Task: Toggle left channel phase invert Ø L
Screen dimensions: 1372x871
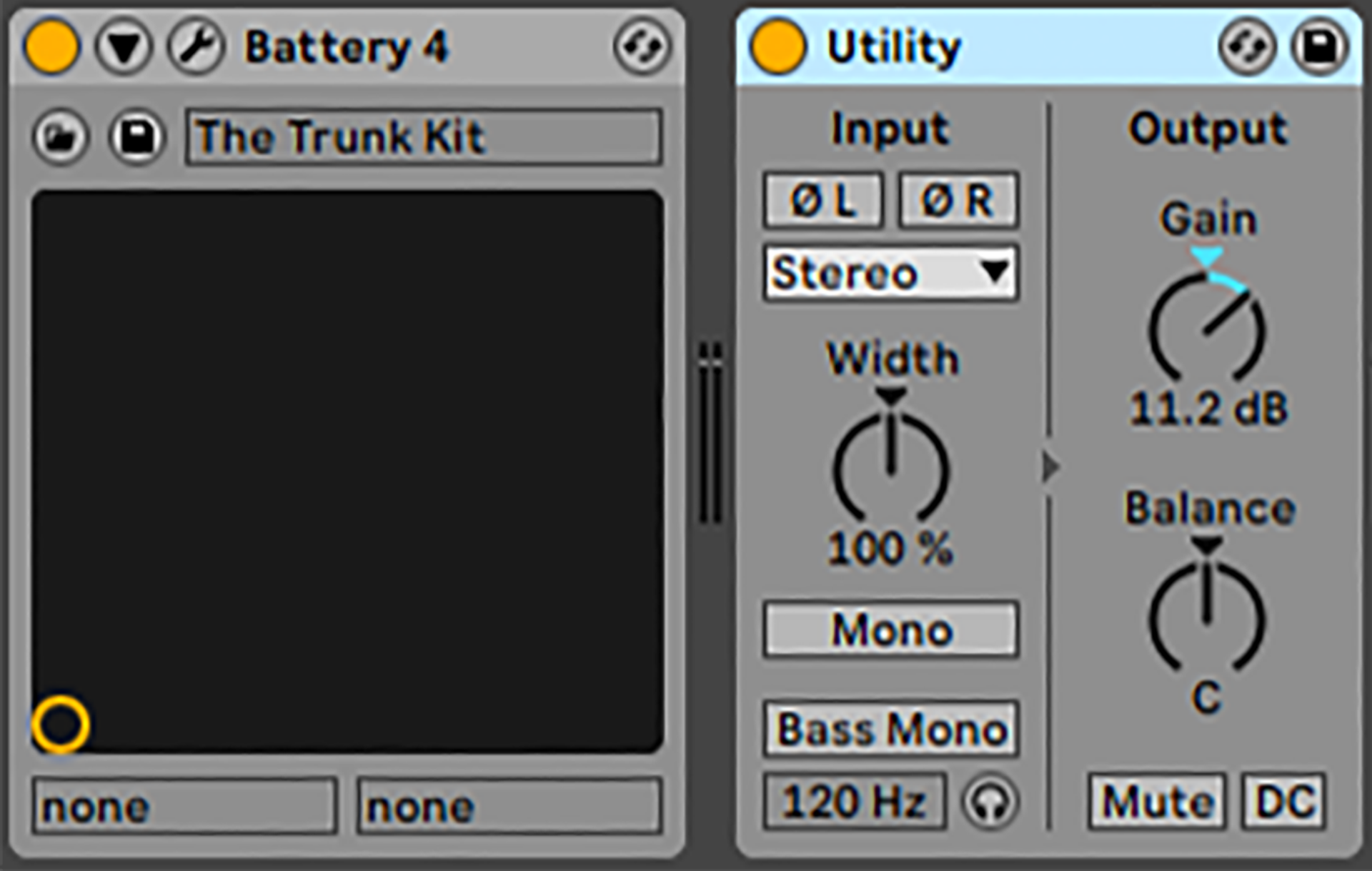Action: click(x=822, y=201)
